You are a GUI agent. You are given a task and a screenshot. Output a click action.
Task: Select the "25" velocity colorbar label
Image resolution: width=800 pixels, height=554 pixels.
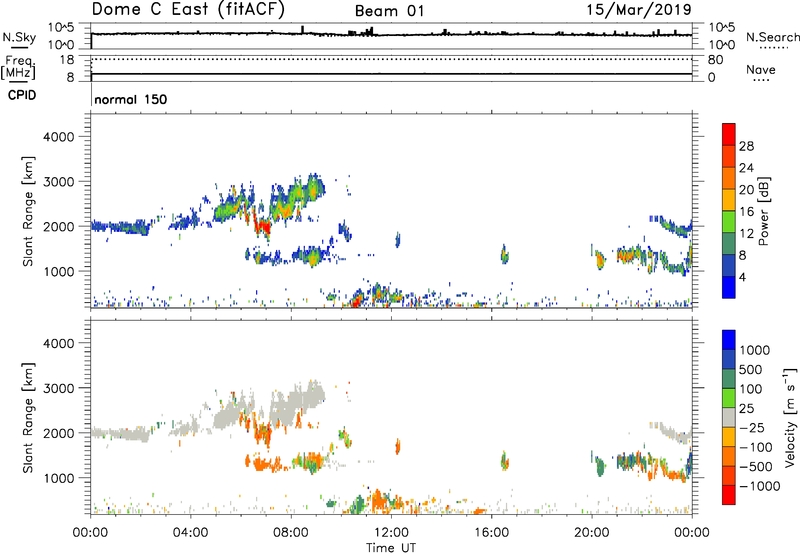(x=746, y=409)
